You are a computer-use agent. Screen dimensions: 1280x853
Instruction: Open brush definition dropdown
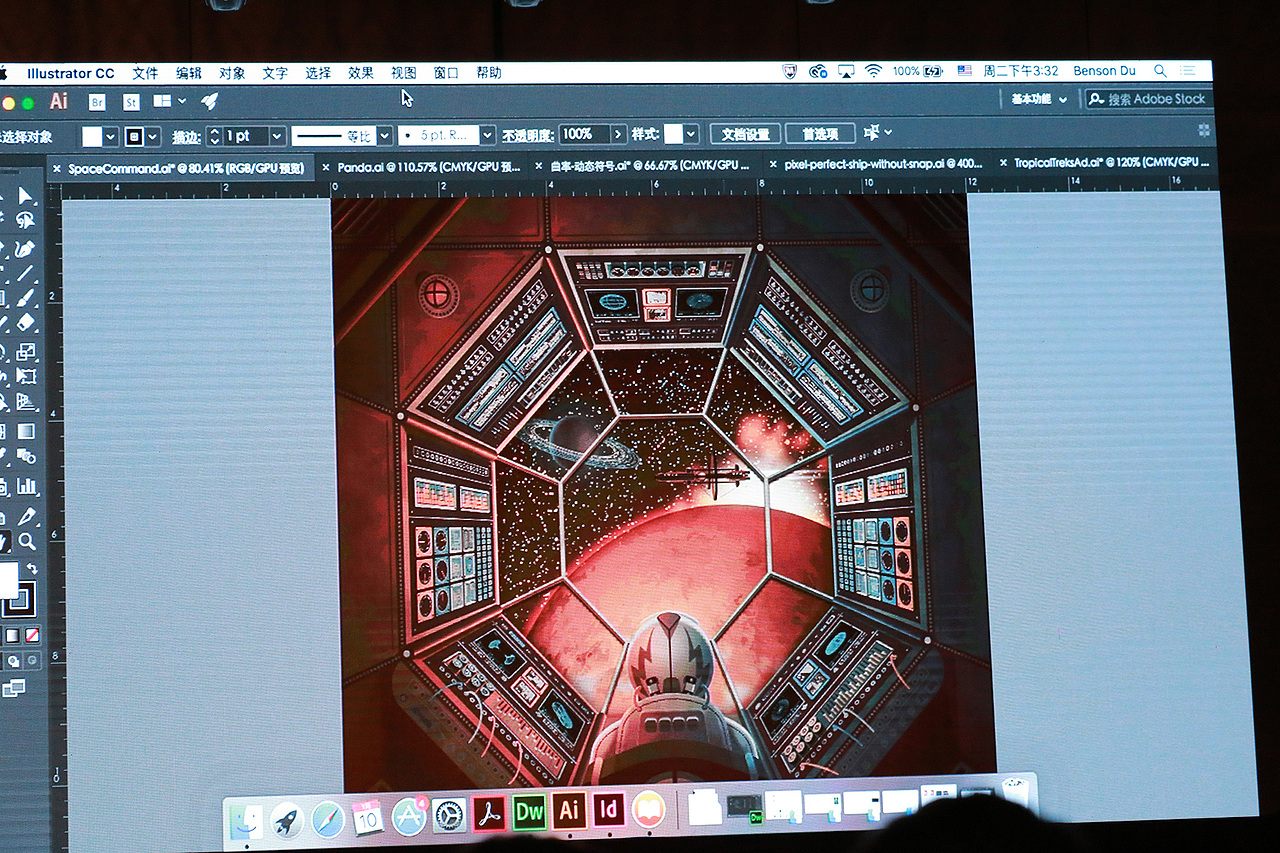tap(487, 135)
